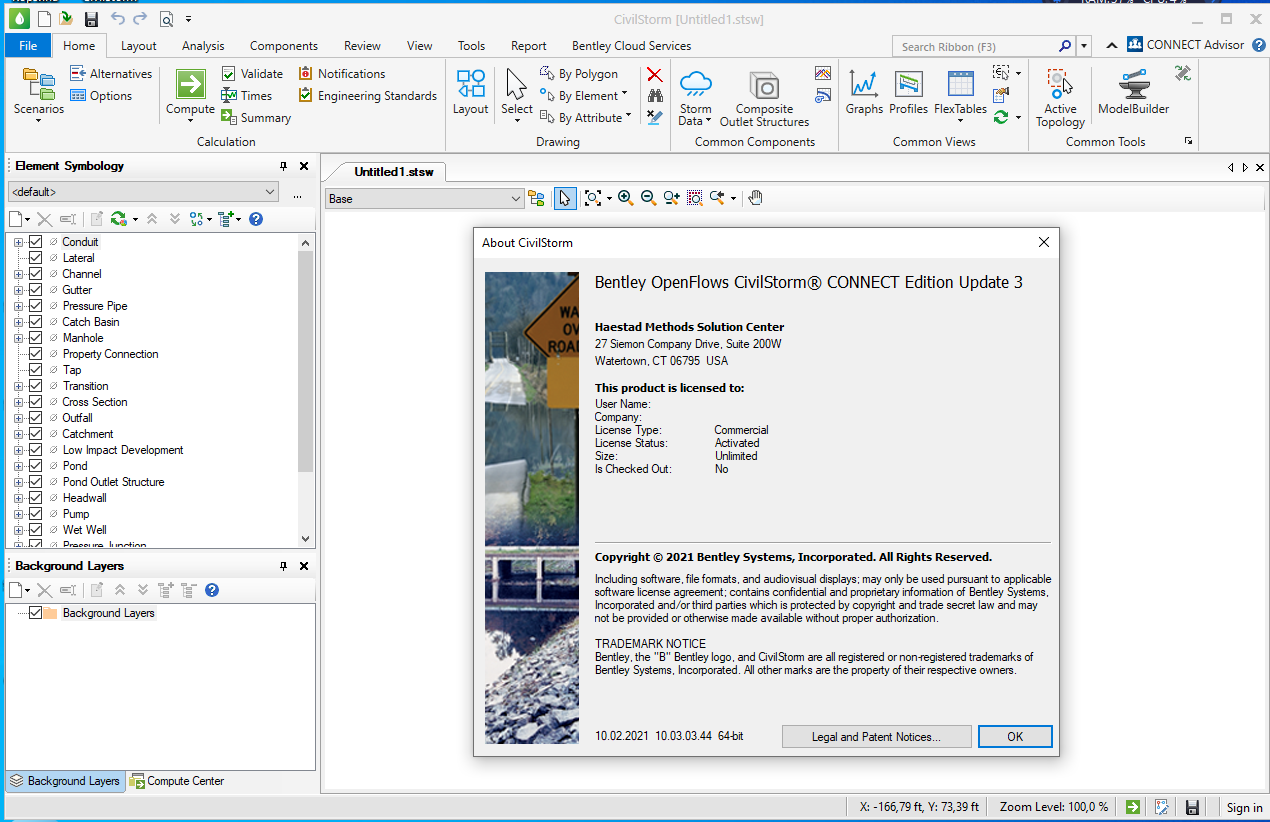Open Notifications panel

tap(341, 74)
